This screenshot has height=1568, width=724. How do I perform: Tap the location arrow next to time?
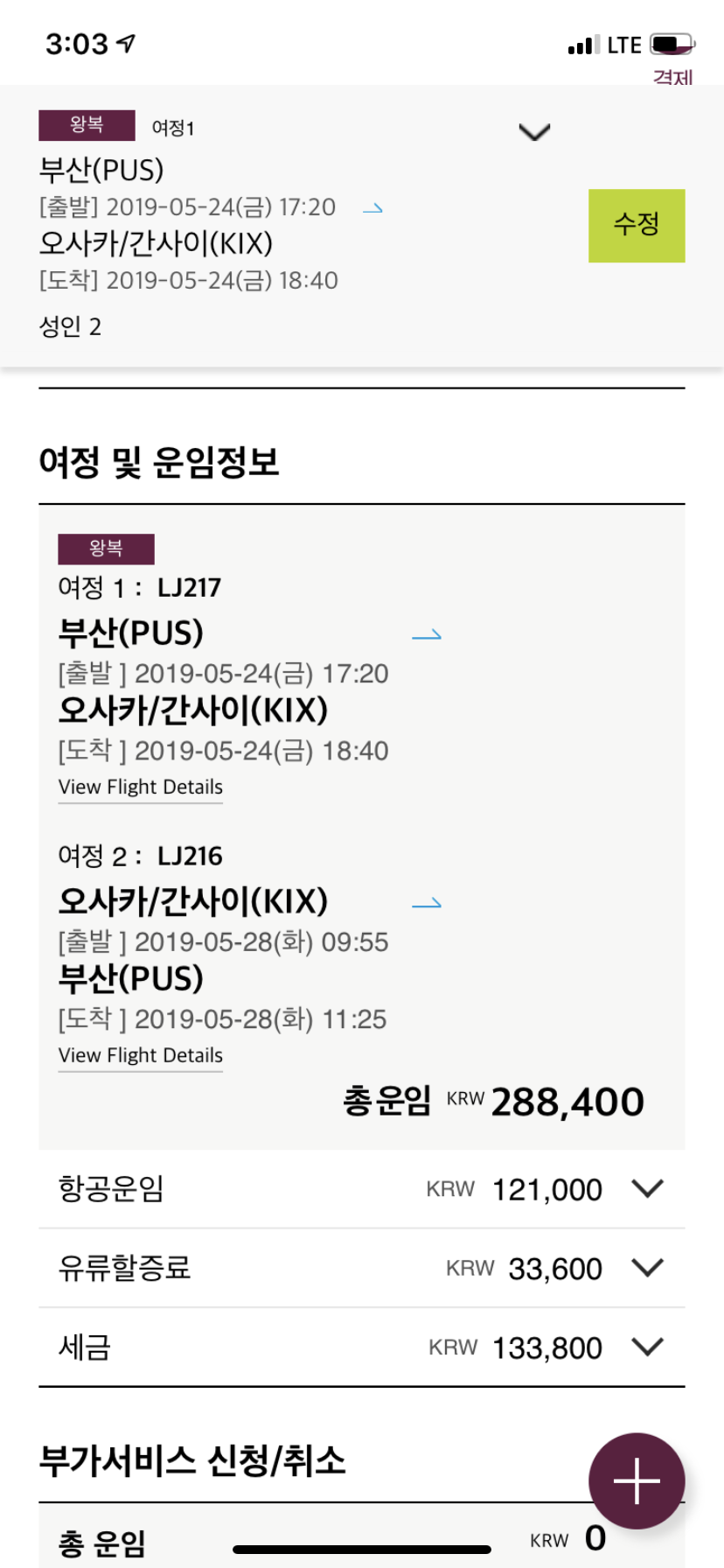point(127,43)
